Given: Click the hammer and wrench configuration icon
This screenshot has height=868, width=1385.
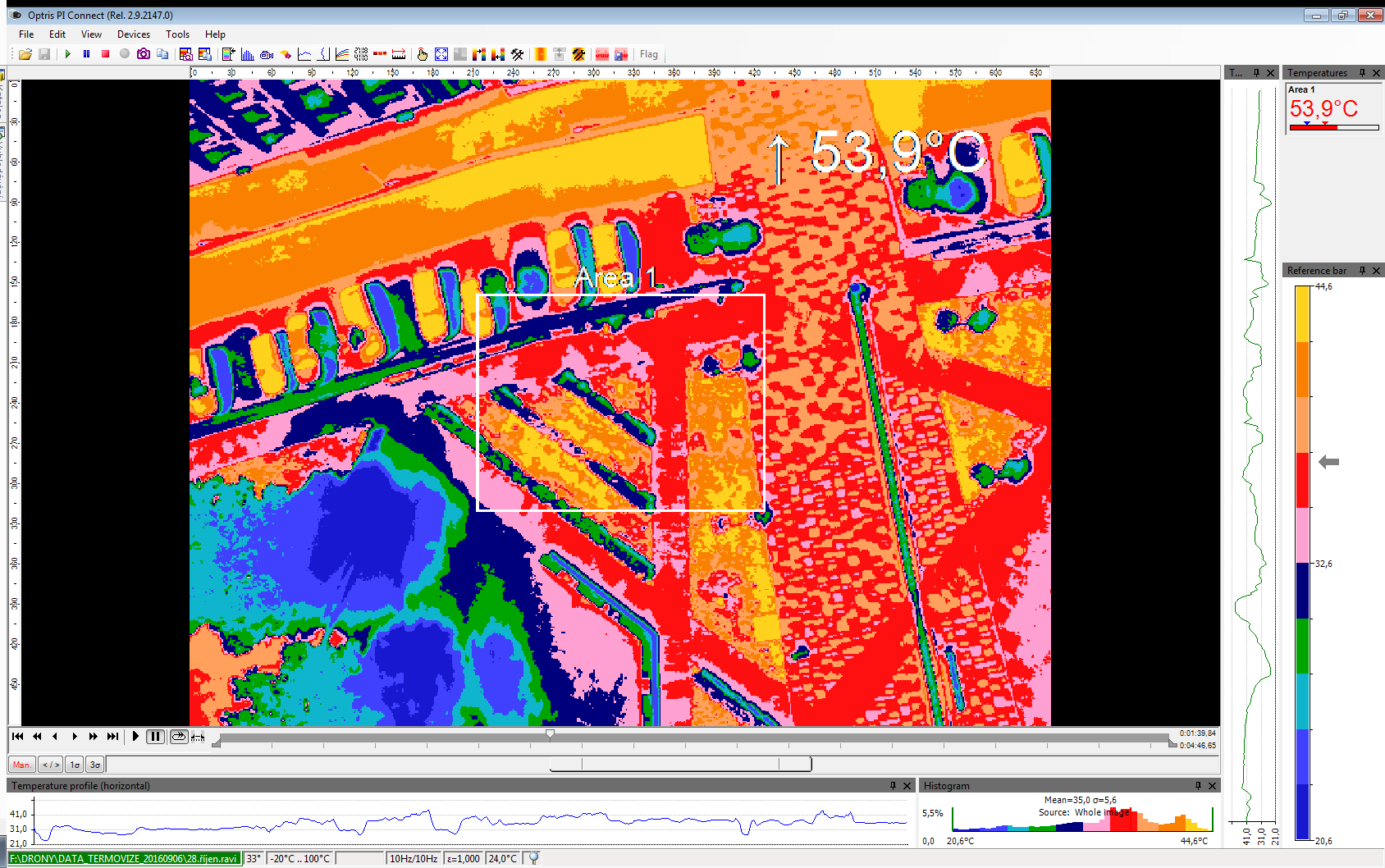Looking at the screenshot, I should [517, 54].
